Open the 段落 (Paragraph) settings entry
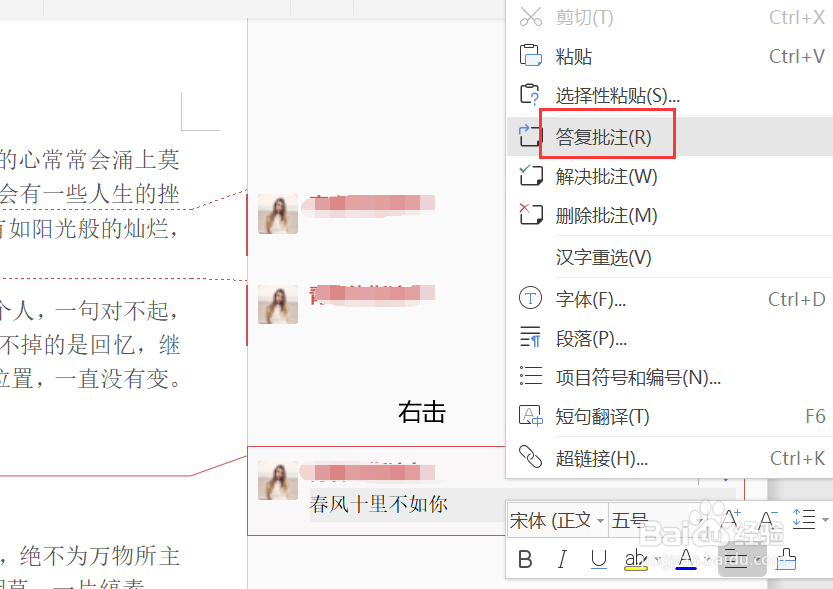 (x=577, y=338)
